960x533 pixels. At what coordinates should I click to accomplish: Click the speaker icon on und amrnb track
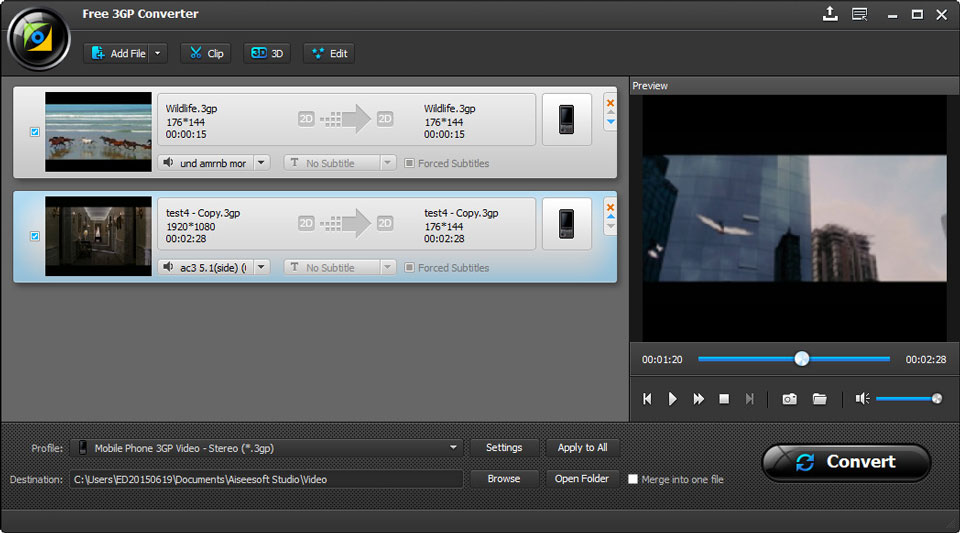point(168,163)
